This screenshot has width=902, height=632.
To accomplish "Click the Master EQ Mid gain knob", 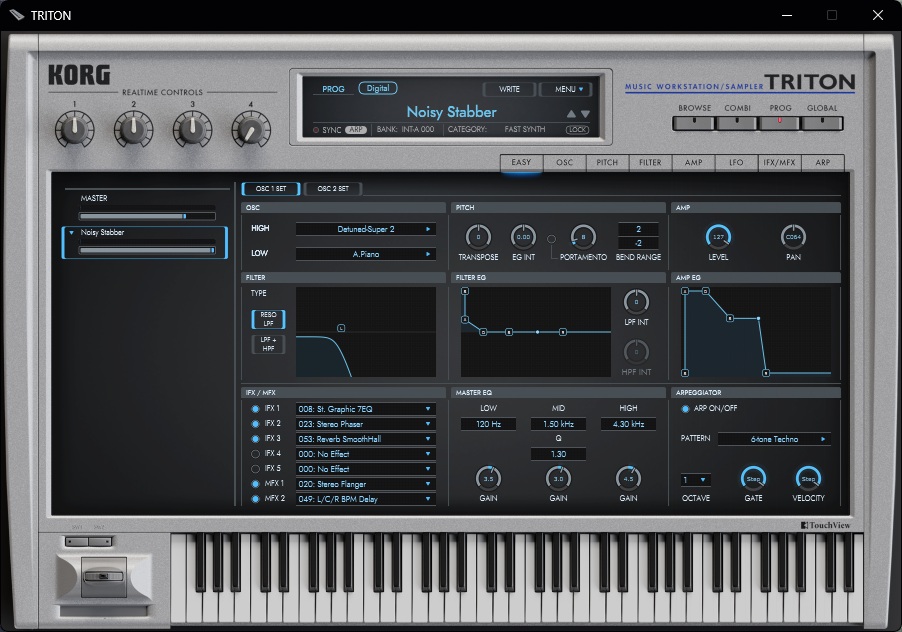I will click(558, 478).
